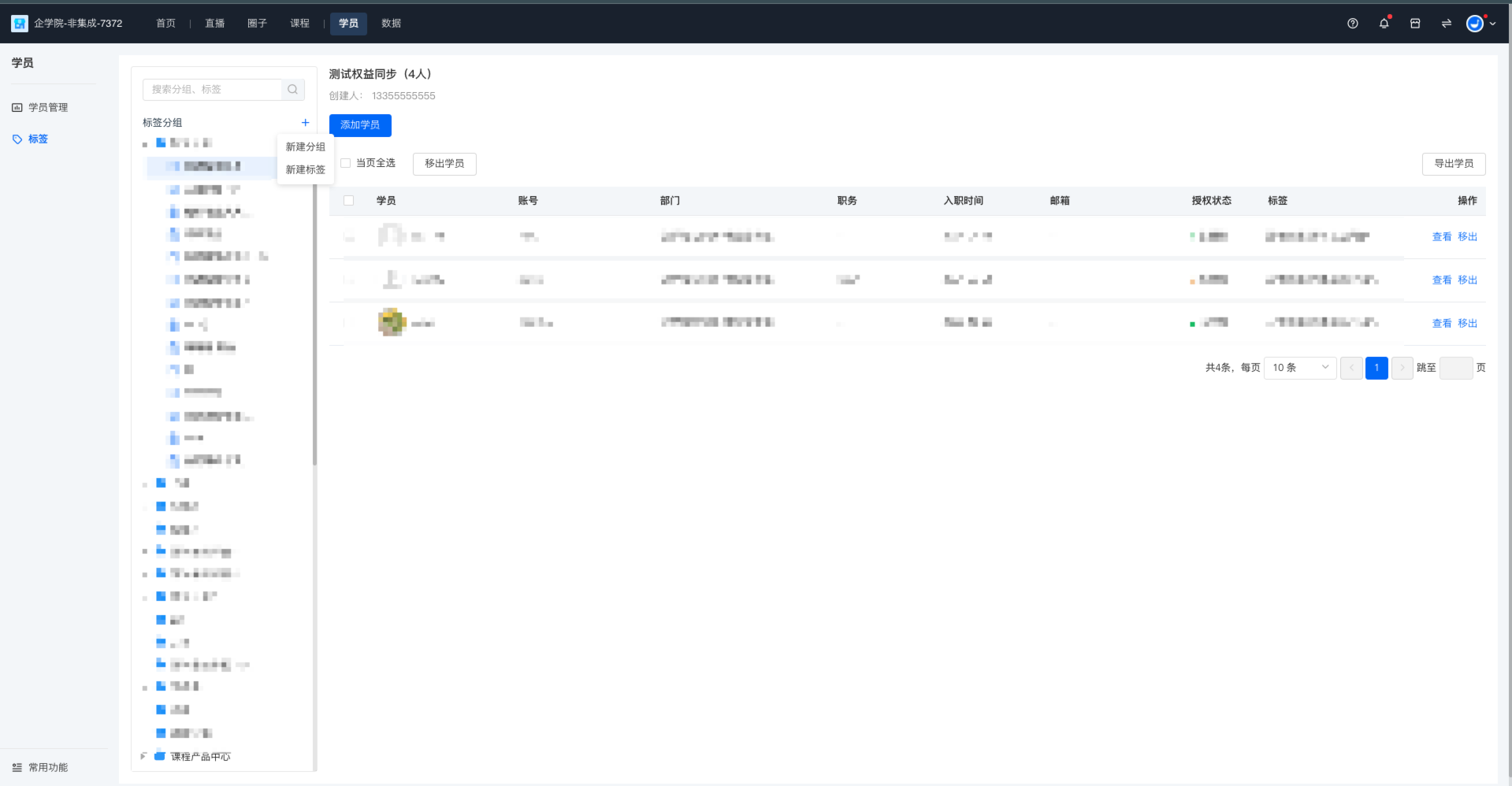Go to the 首页 tab
Viewport: 1512px width, 786px height.
pyautogui.click(x=166, y=24)
